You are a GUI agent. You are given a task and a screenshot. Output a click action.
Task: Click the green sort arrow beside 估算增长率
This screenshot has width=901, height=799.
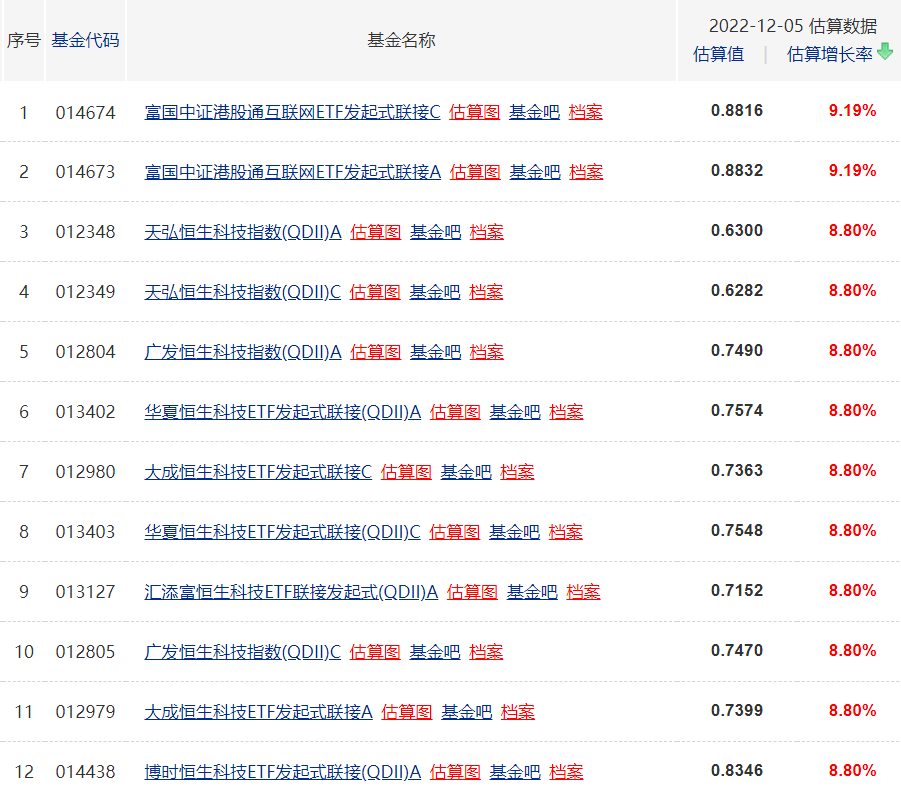point(885,51)
